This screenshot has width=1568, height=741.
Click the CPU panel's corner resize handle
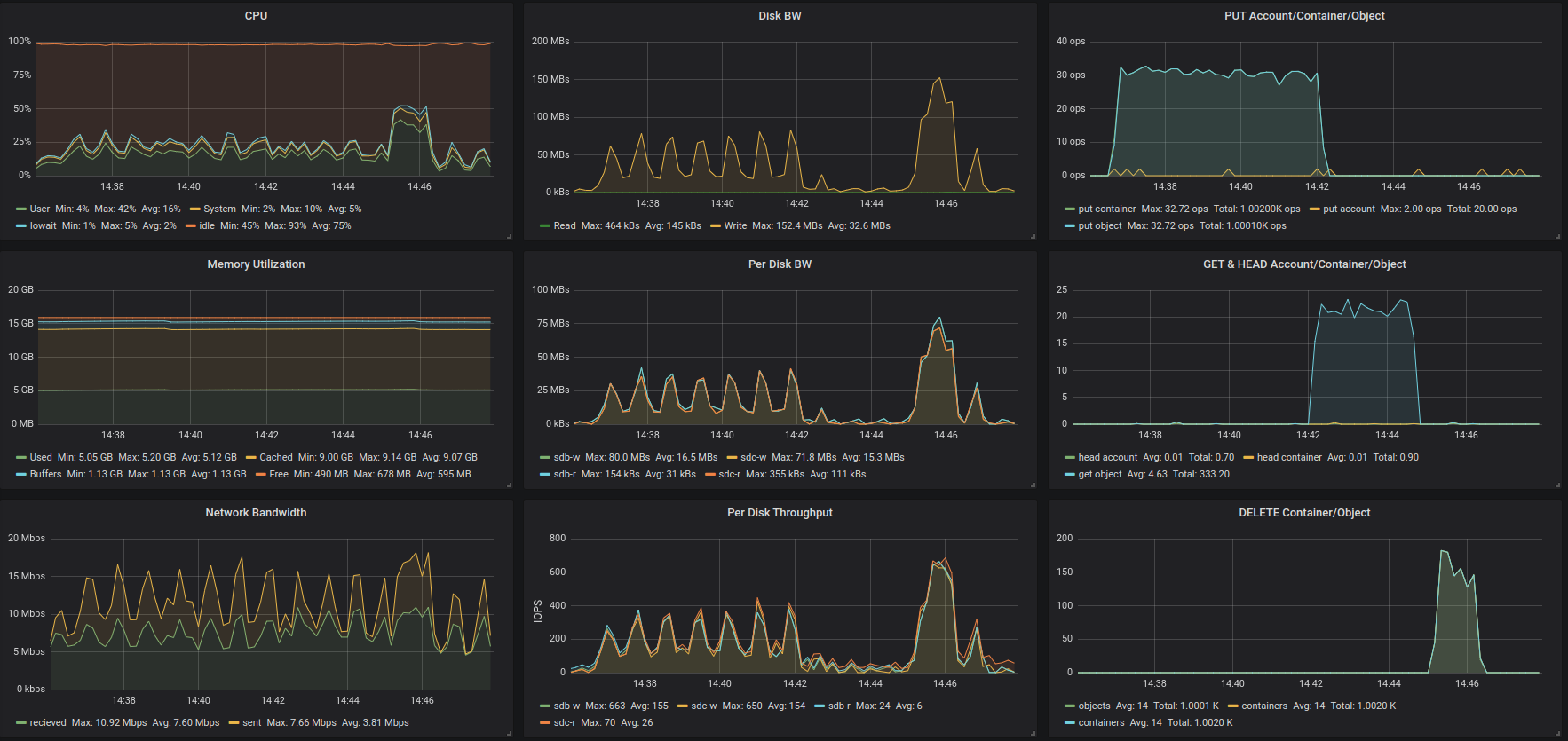click(x=509, y=237)
